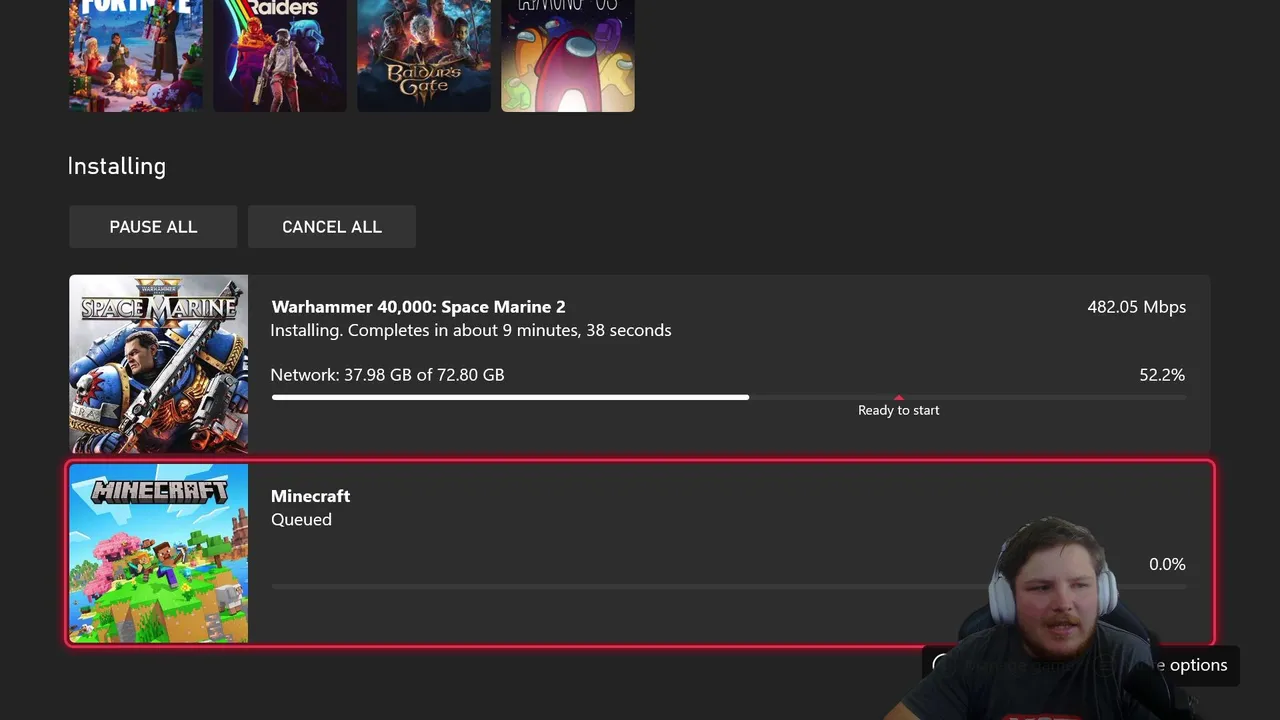The width and height of the screenshot is (1280, 720).
Task: Click the Installing section heading
Action: coord(116,166)
